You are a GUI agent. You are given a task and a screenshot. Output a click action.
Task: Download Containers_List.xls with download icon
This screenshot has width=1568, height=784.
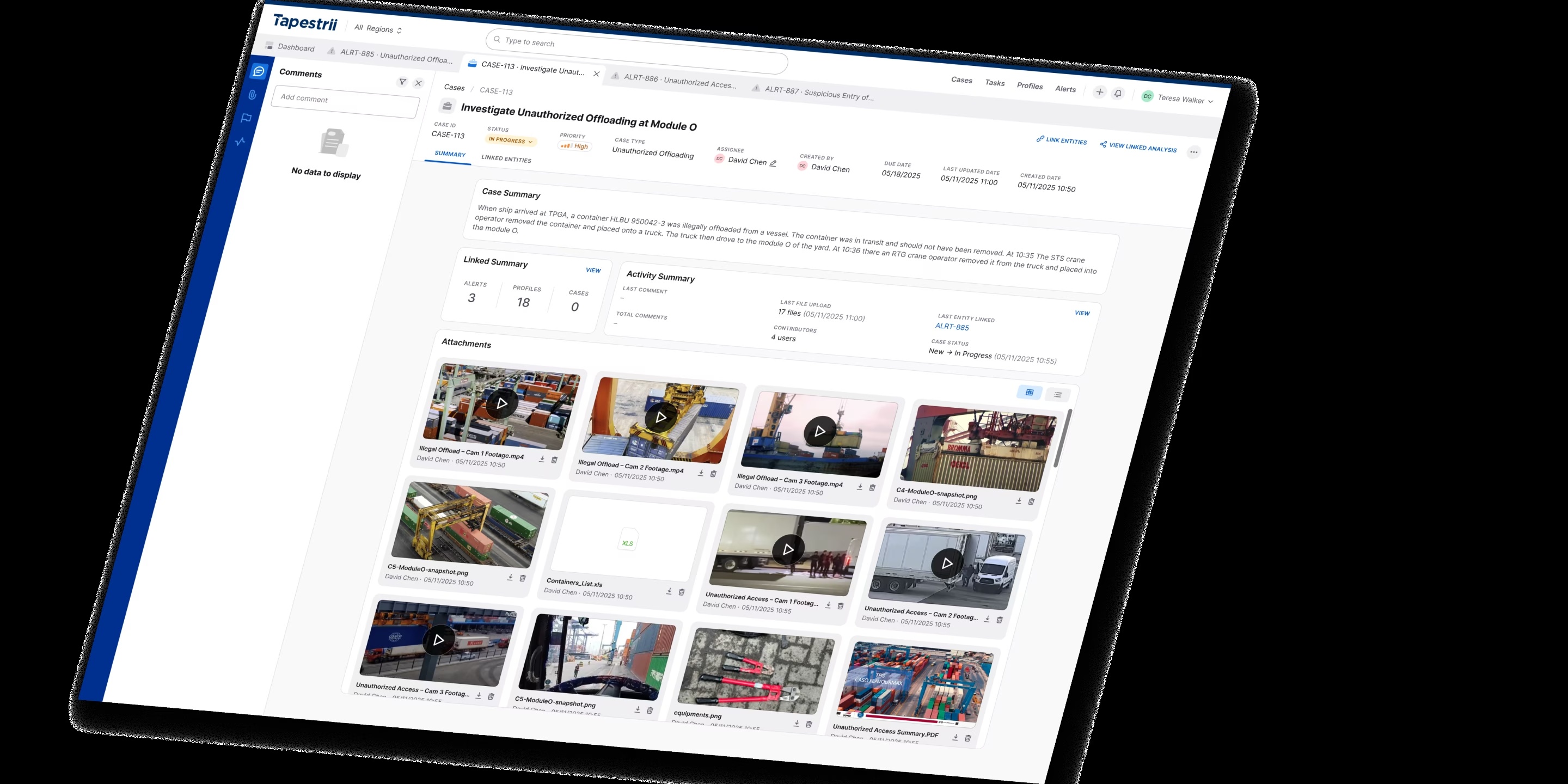coord(669,591)
